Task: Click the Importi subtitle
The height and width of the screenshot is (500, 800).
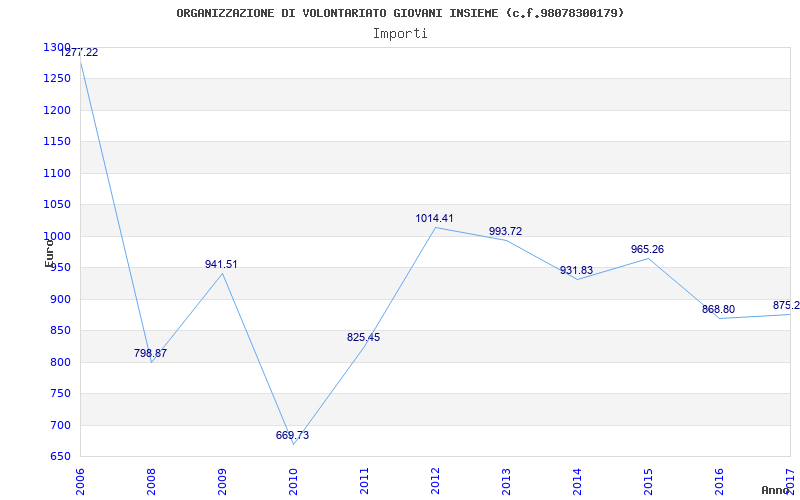Action: click(400, 34)
